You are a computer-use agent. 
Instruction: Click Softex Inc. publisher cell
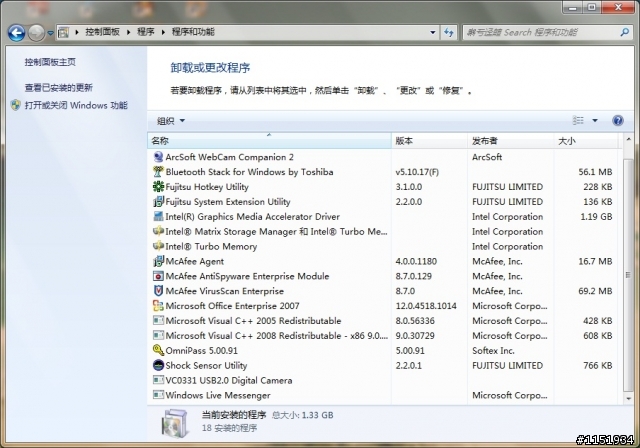[x=493, y=350]
